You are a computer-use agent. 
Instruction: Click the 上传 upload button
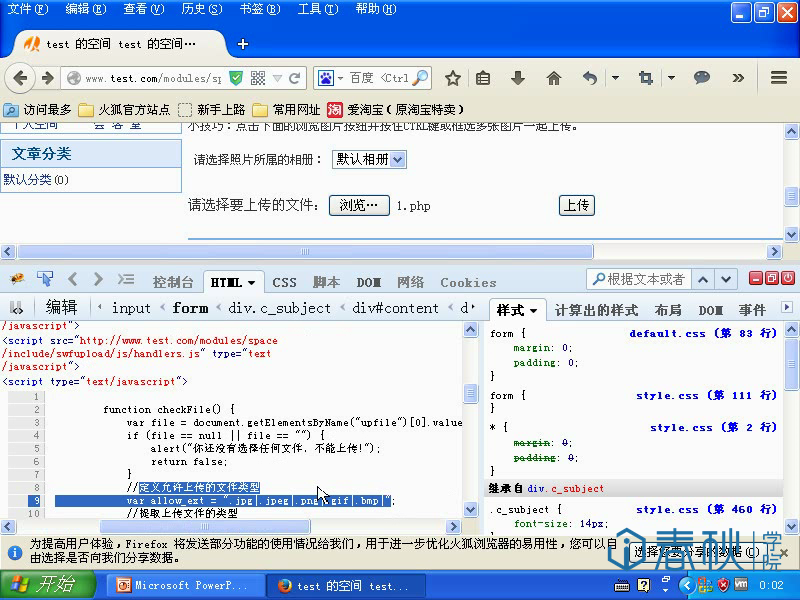(x=576, y=206)
